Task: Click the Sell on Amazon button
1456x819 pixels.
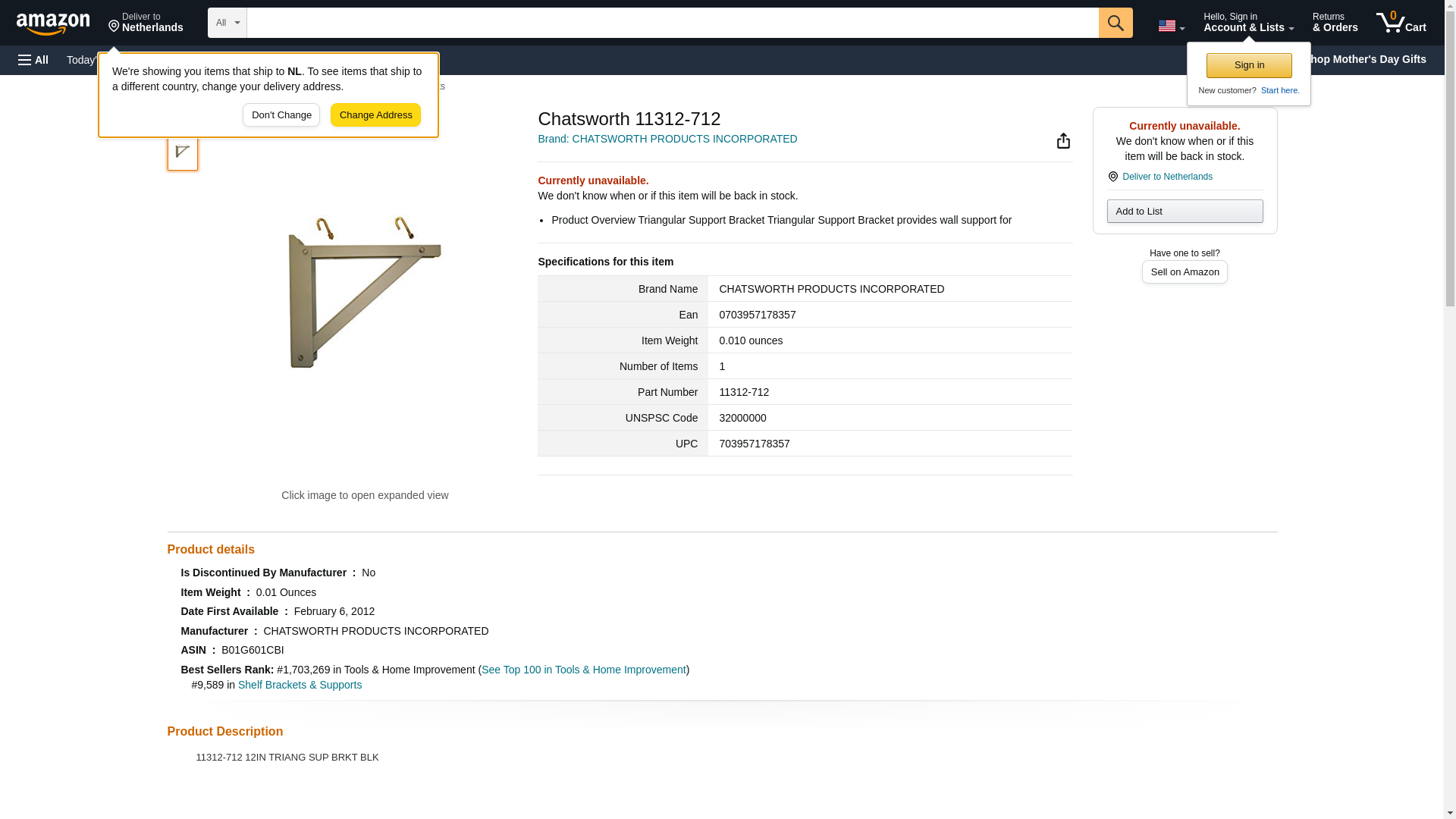Action: [1184, 272]
